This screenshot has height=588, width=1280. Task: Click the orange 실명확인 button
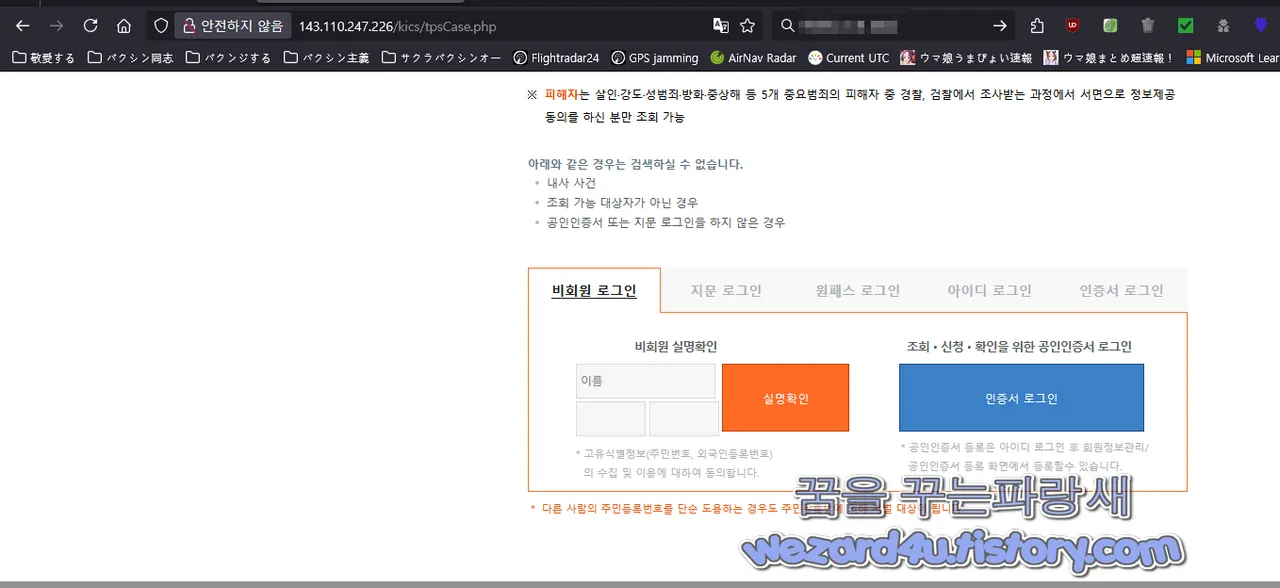click(785, 397)
